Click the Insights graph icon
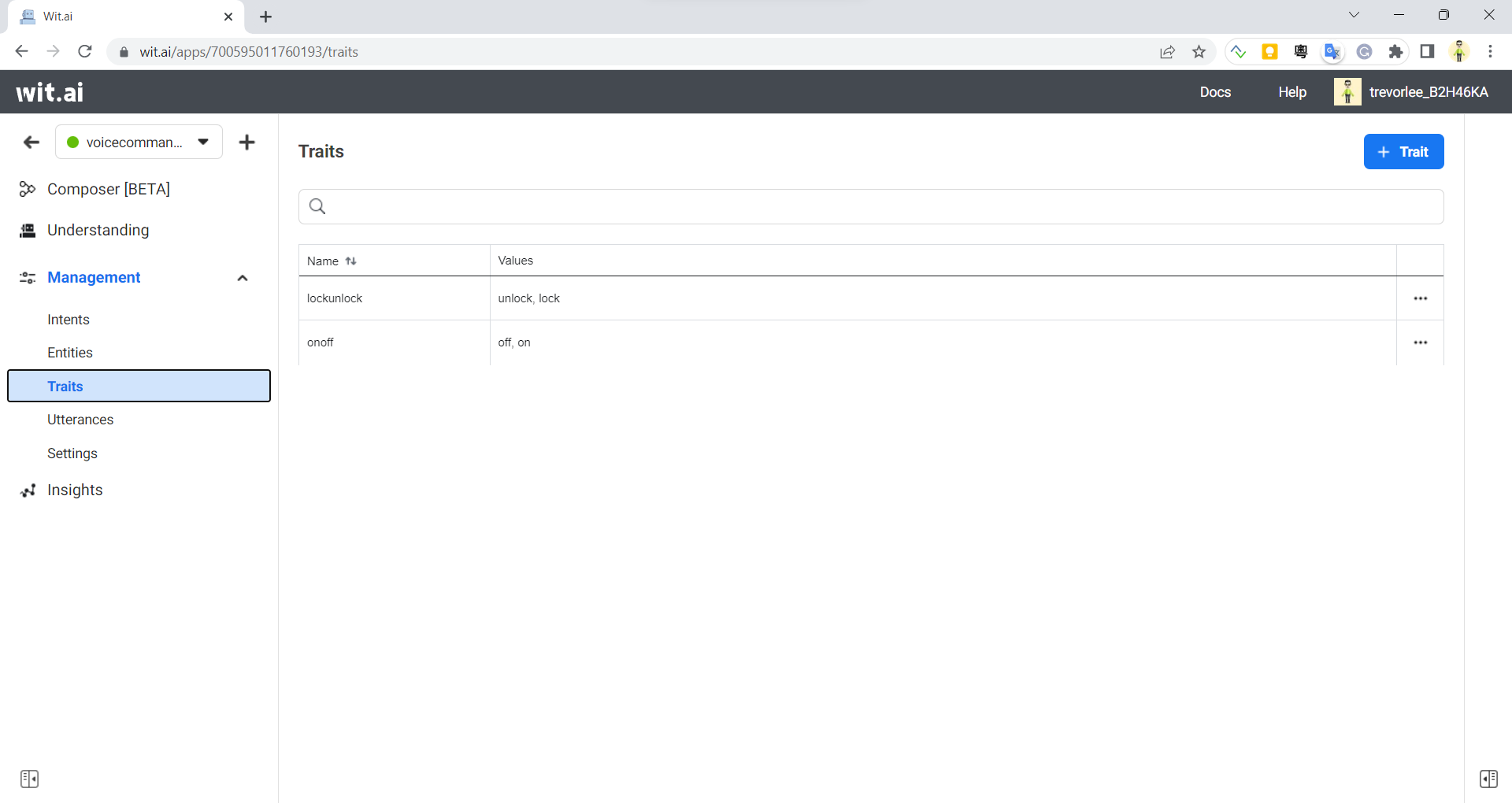 coord(28,490)
